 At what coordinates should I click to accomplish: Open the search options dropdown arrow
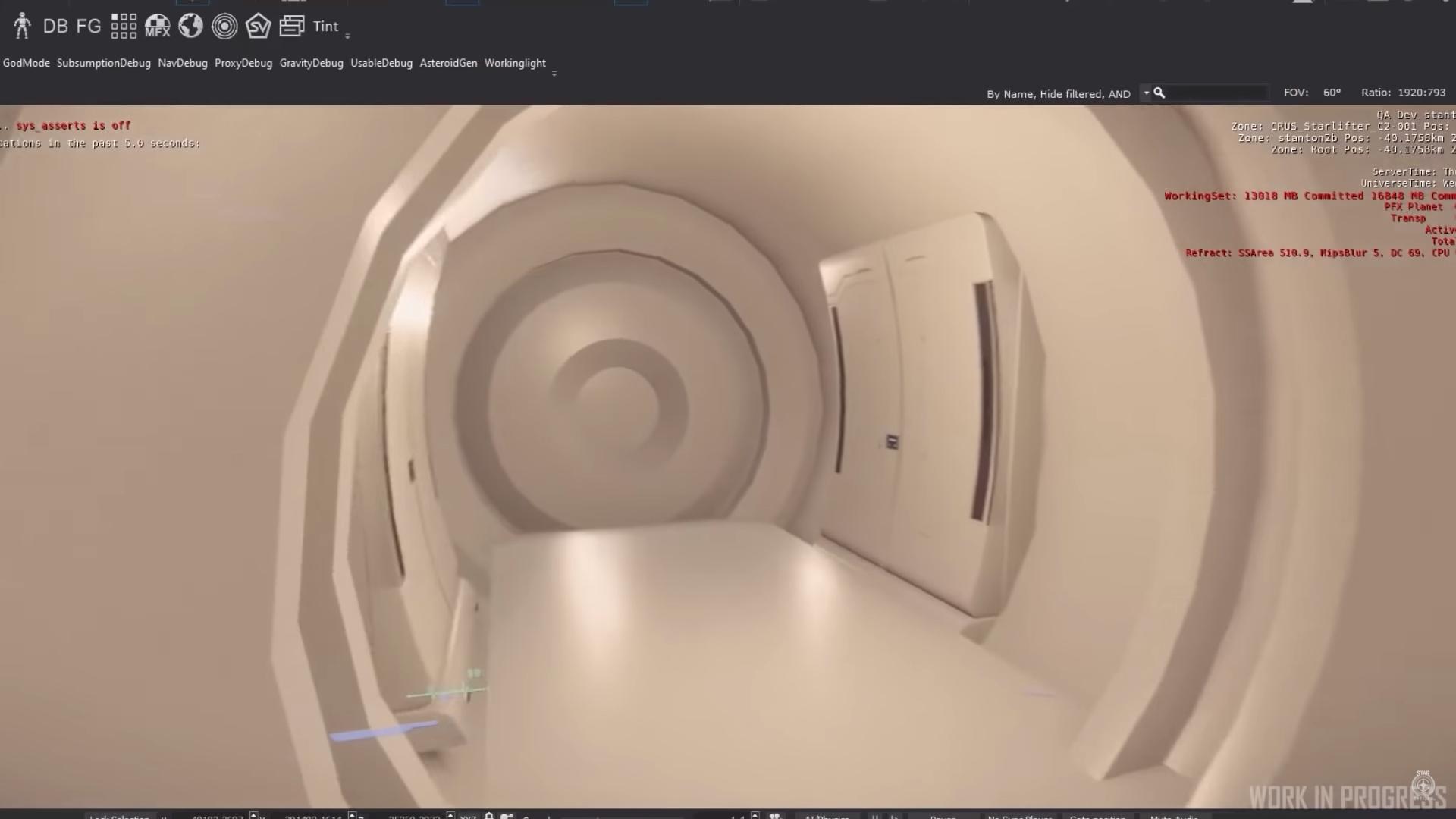coord(1146,93)
